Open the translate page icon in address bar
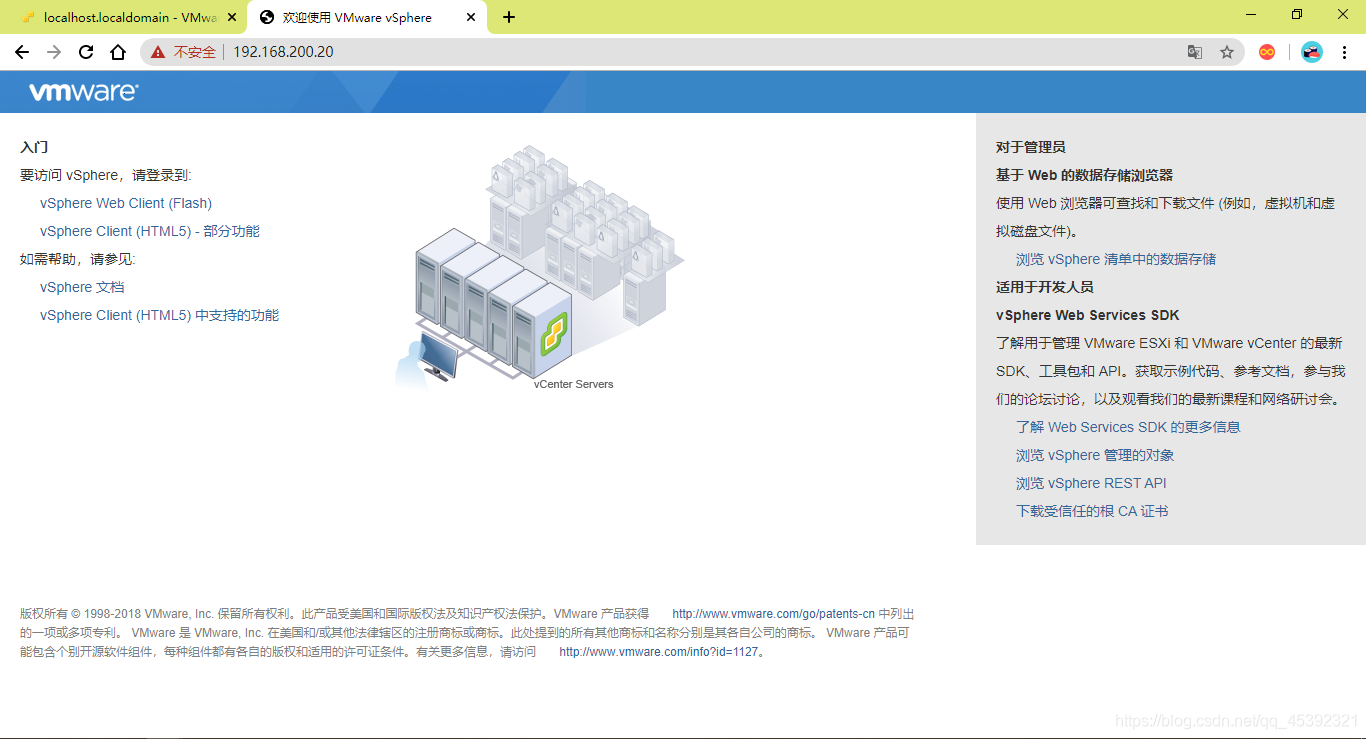Image resolution: width=1366 pixels, height=739 pixels. pos(1195,52)
